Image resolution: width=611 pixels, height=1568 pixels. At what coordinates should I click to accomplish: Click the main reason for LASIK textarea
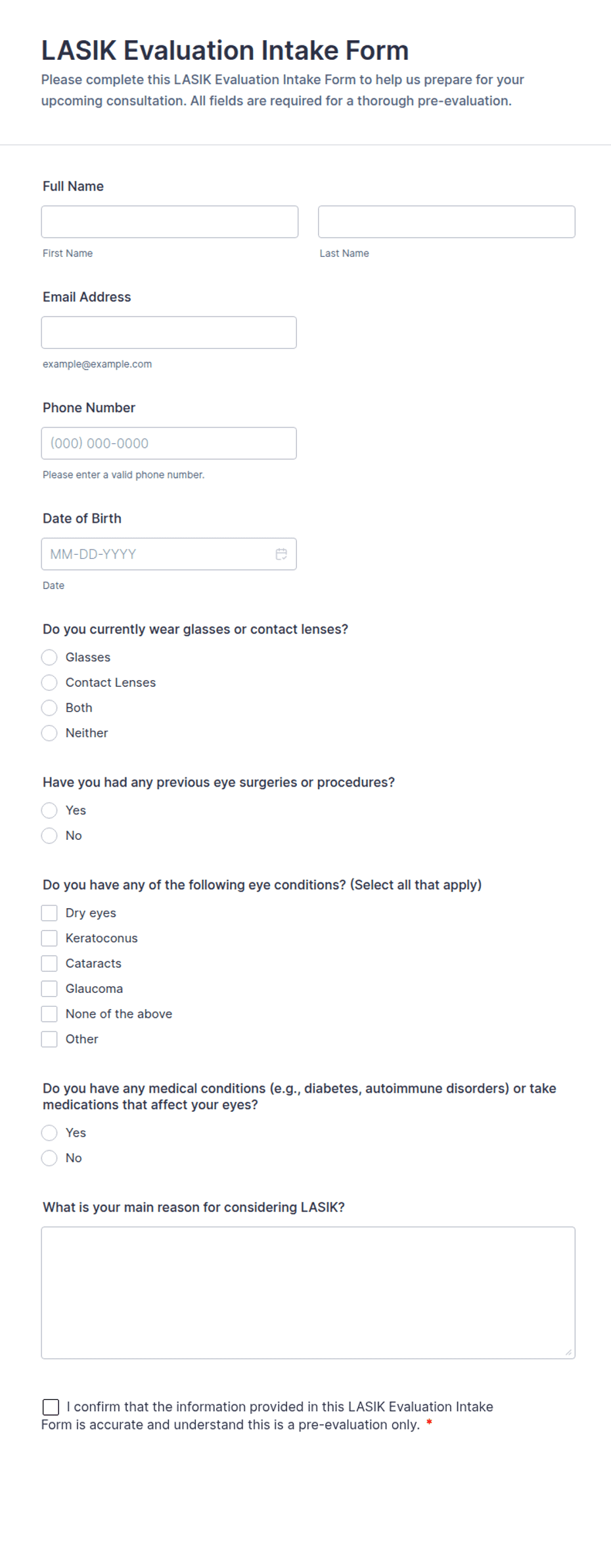coord(308,1293)
